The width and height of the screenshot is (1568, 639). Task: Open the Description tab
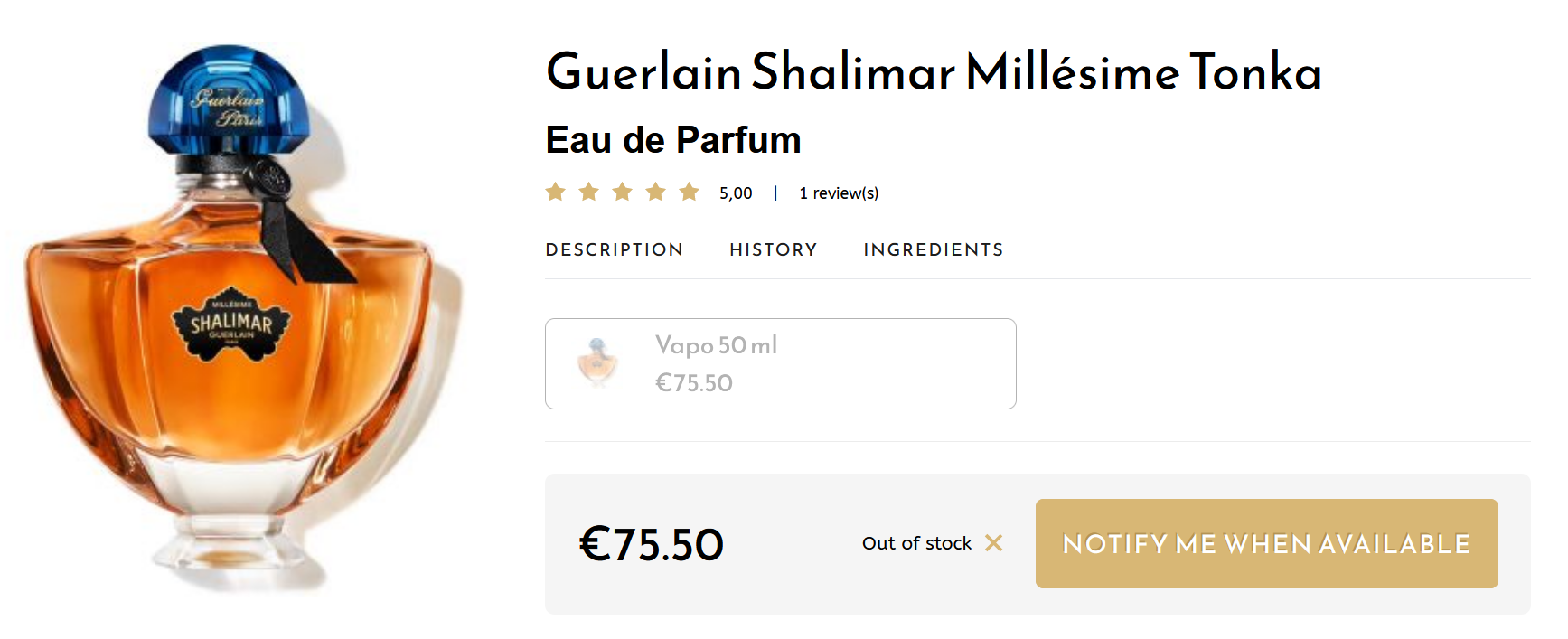tap(615, 249)
